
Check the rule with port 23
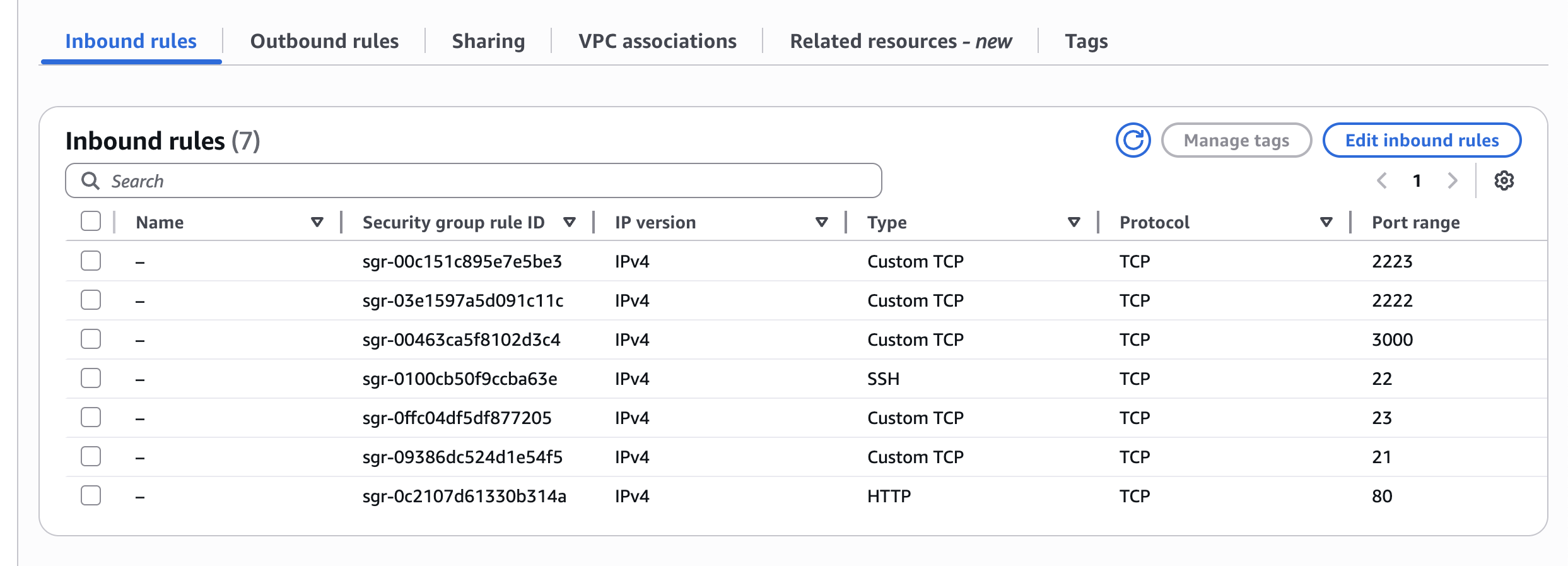click(91, 417)
